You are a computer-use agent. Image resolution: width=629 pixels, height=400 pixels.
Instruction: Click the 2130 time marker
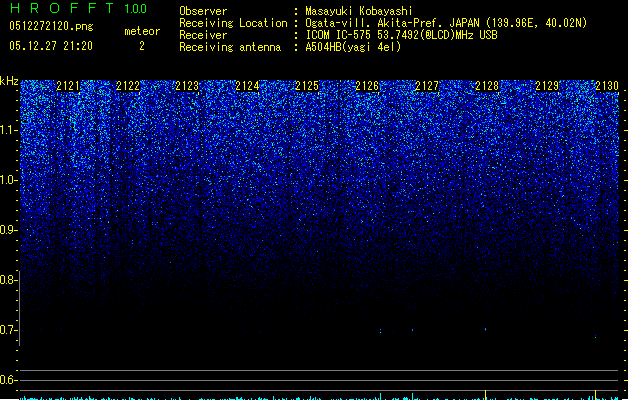(607, 86)
